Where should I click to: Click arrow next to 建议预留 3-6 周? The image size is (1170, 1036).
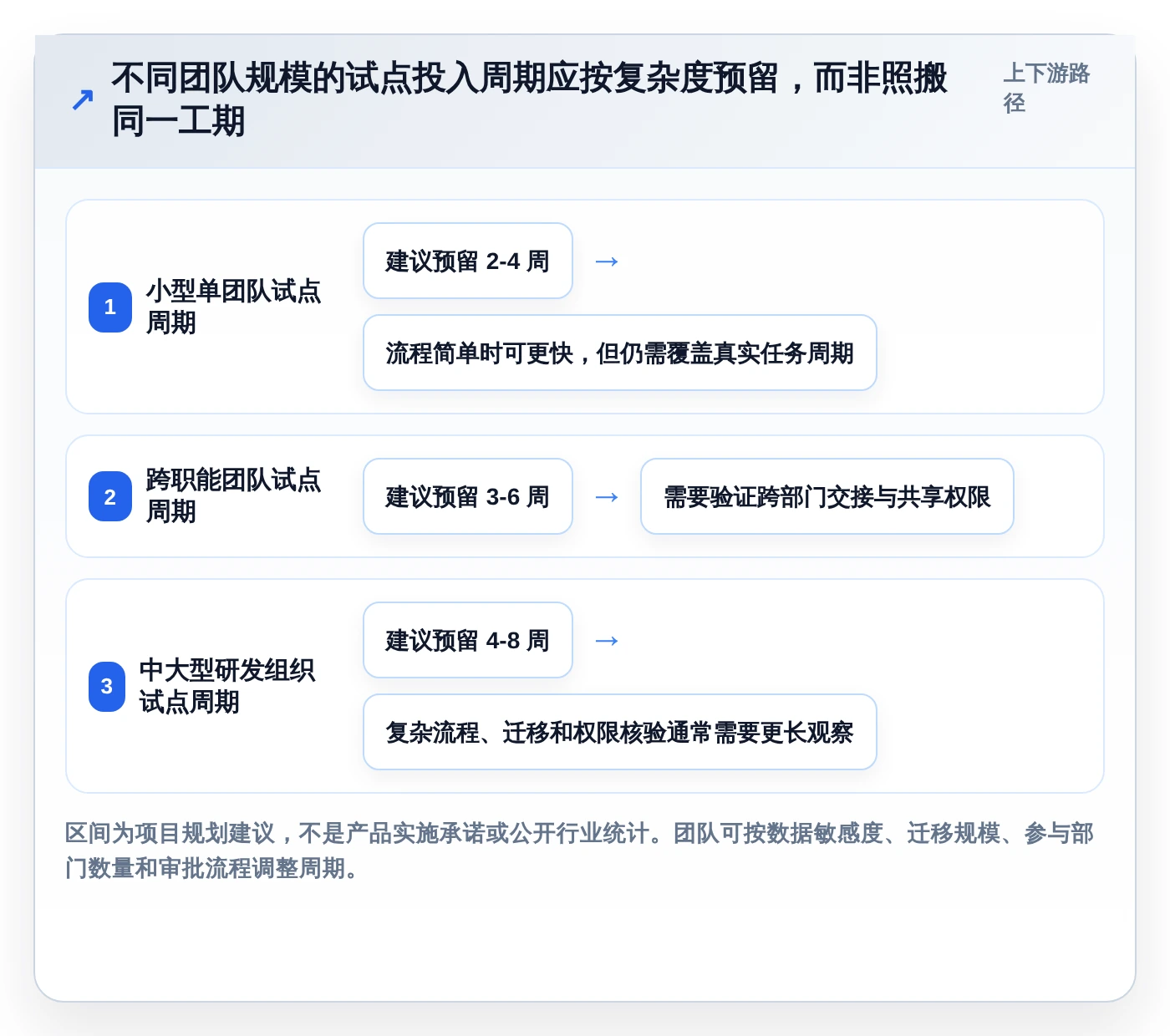click(607, 497)
